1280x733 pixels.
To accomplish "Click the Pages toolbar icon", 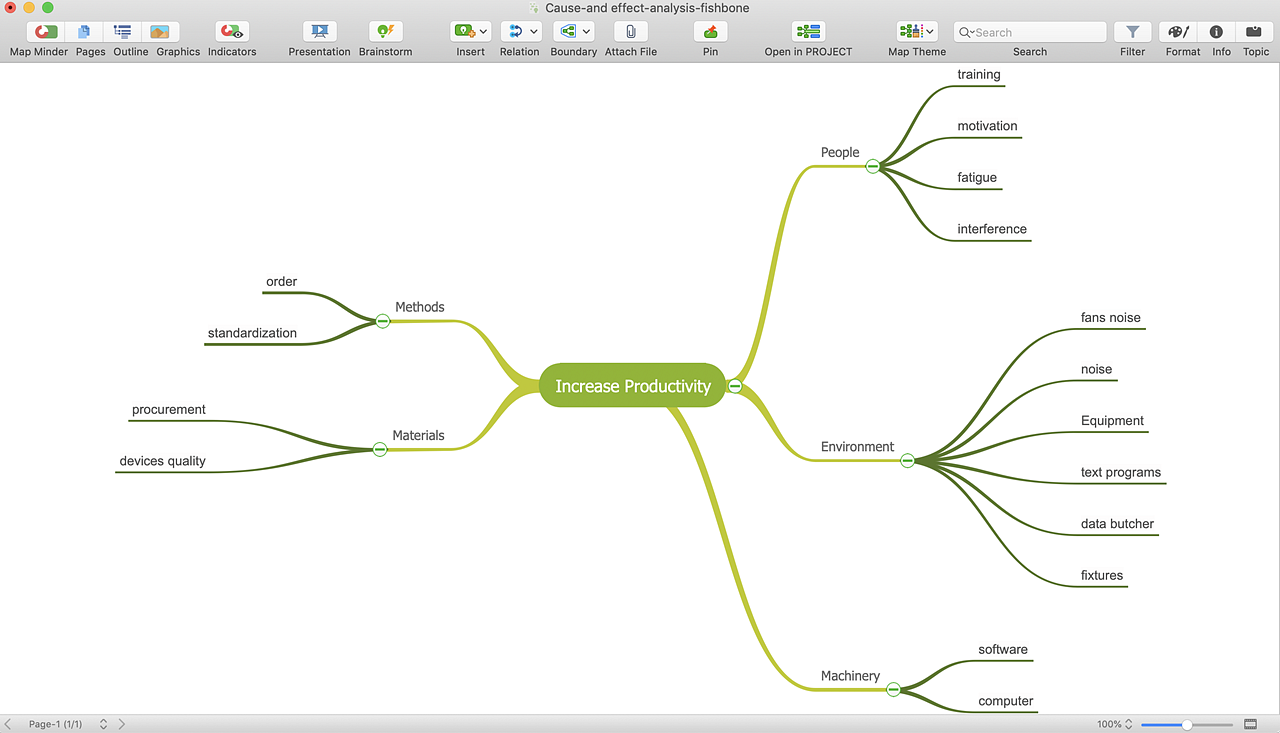I will pyautogui.click(x=85, y=32).
